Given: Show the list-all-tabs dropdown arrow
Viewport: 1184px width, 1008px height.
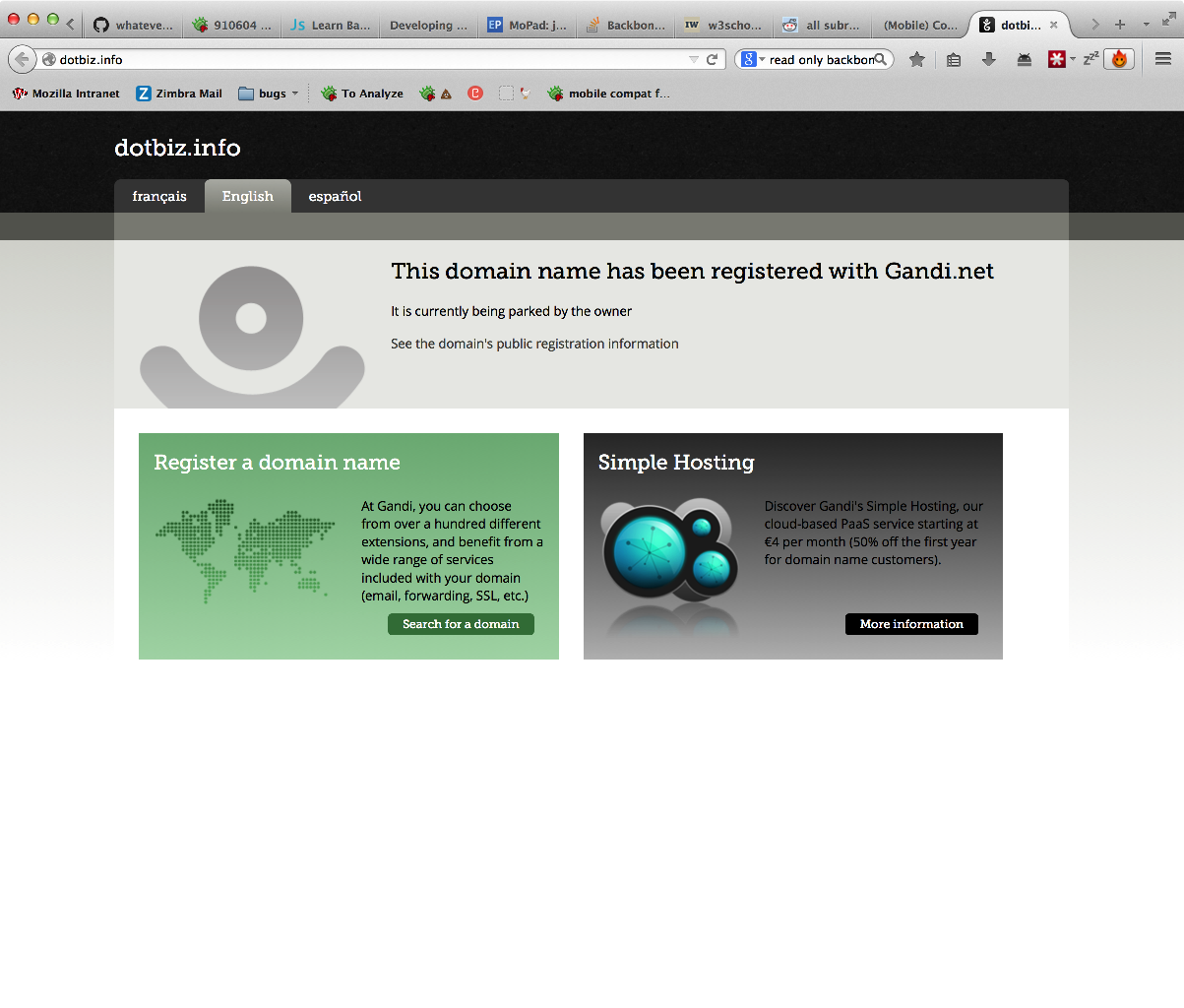Looking at the screenshot, I should pos(1146,25).
